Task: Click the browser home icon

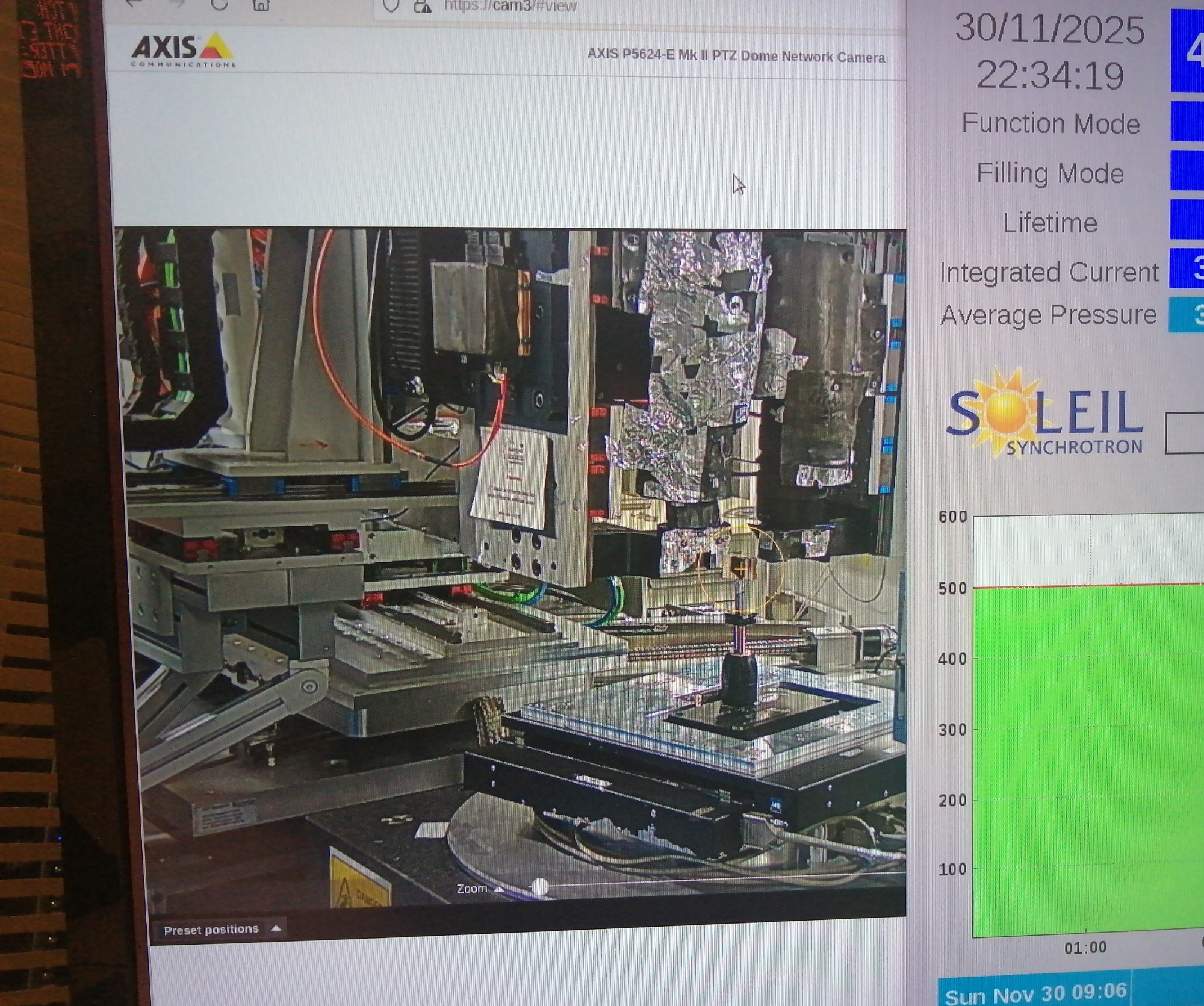Action: click(x=261, y=5)
